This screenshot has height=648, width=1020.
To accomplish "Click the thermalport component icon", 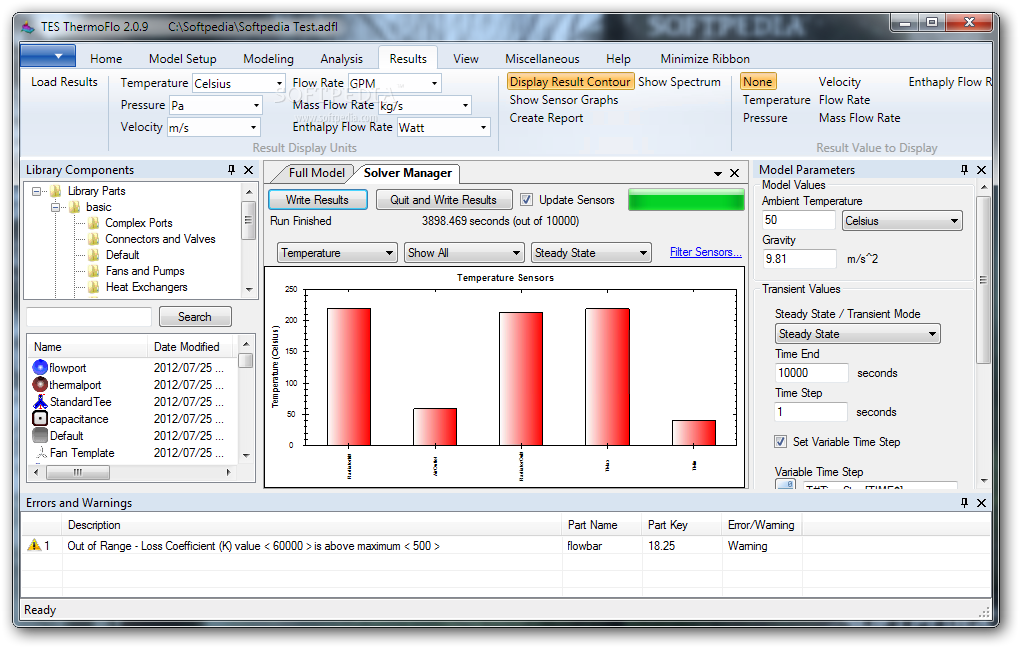I will pos(40,385).
